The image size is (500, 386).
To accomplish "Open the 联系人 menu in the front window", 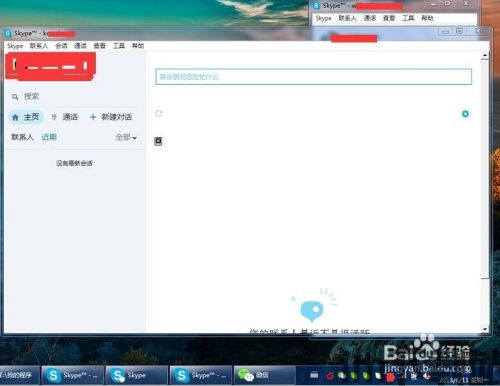I will [39, 46].
